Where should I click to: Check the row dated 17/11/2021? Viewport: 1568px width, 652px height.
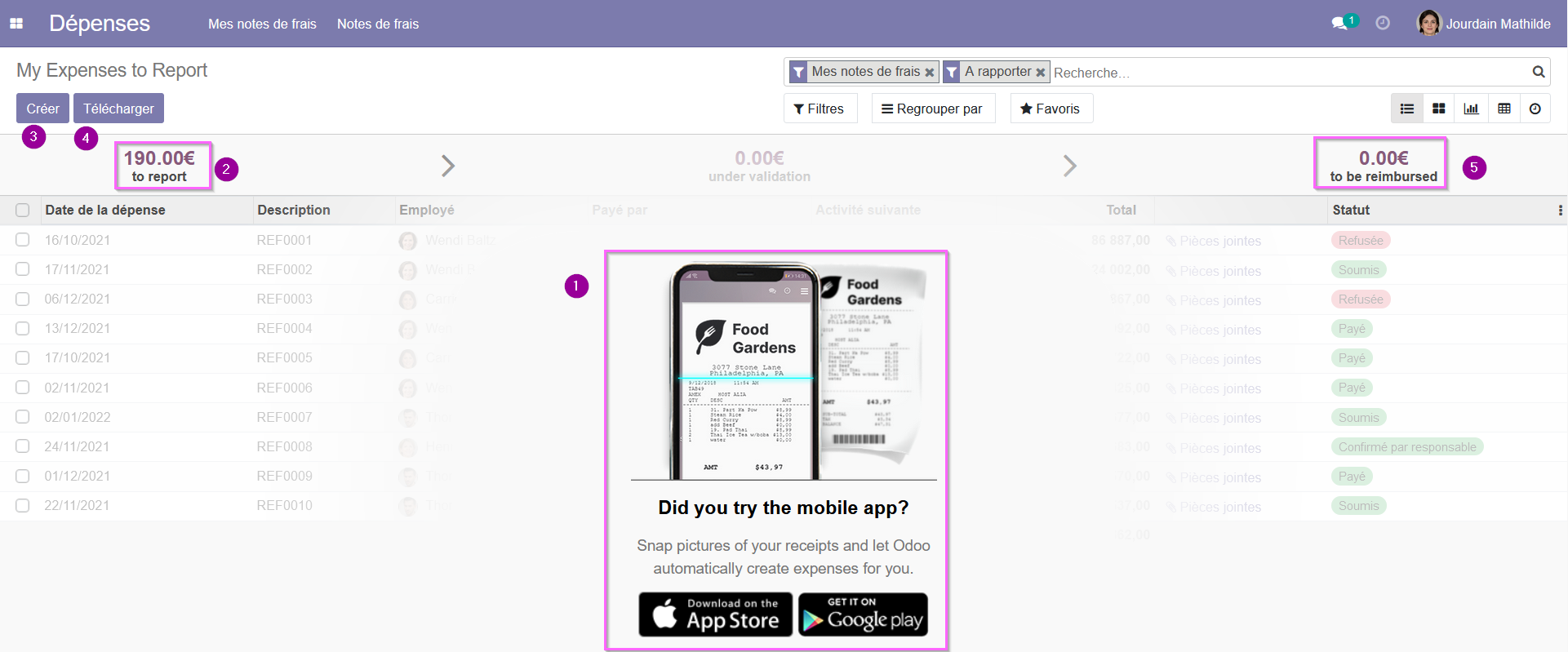(23, 269)
